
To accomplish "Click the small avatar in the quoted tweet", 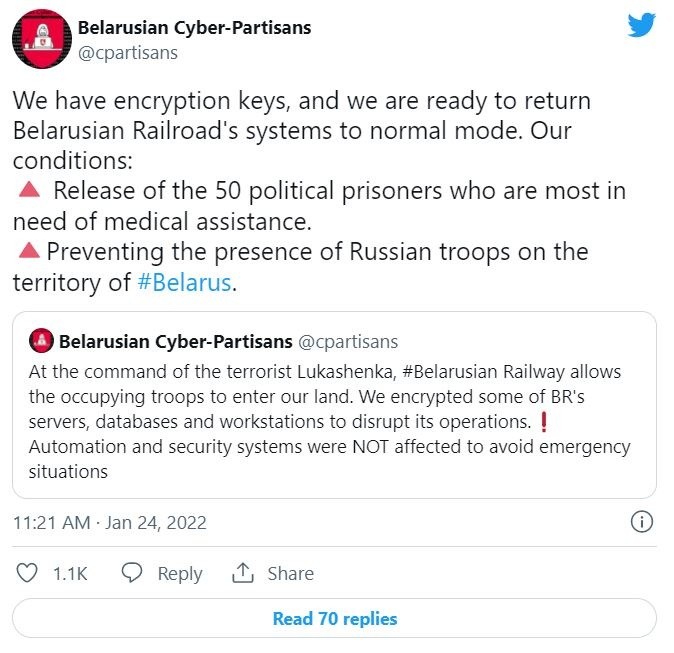I will (x=41, y=341).
